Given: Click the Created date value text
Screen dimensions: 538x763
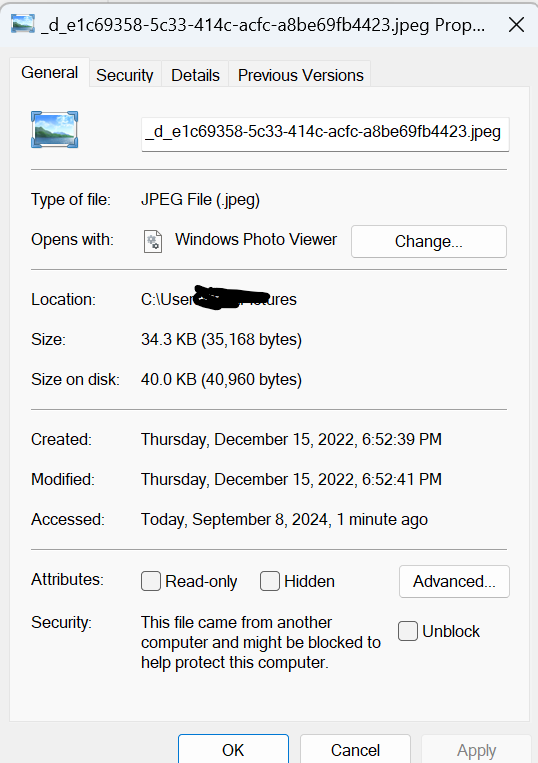Looking at the screenshot, I should click(291, 439).
